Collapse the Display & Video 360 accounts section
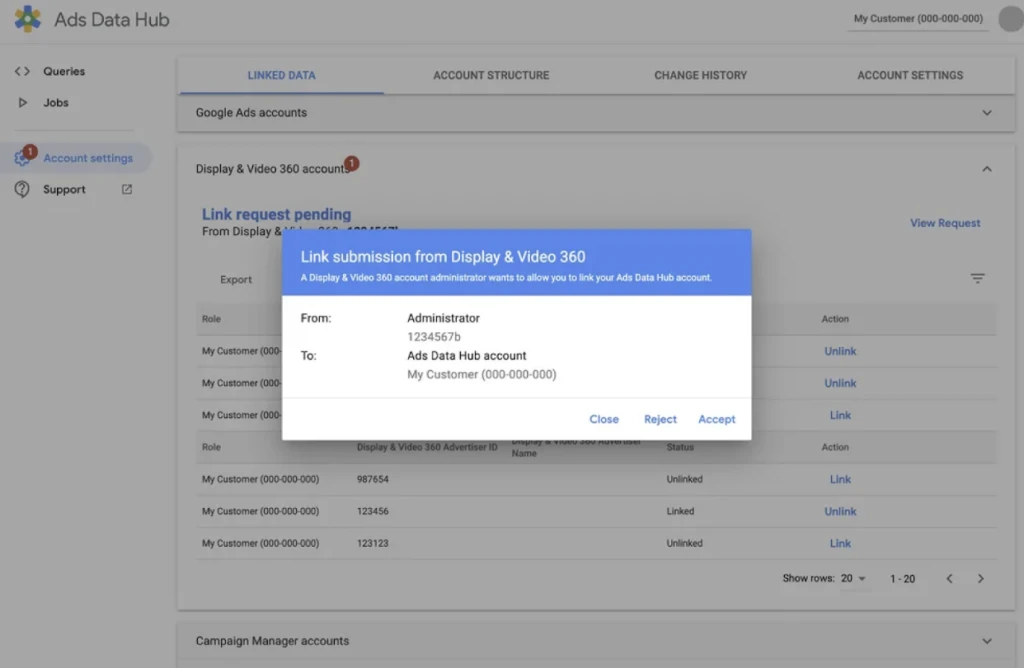This screenshot has width=1024, height=668. 987,168
